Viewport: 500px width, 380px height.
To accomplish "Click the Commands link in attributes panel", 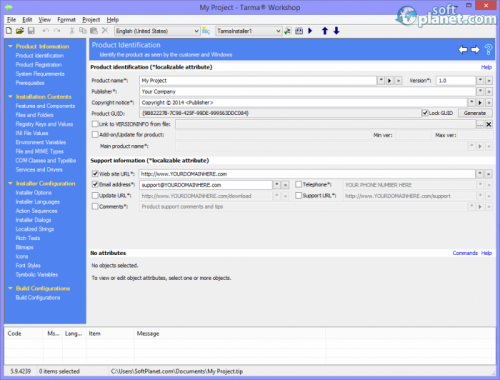I will (465, 253).
